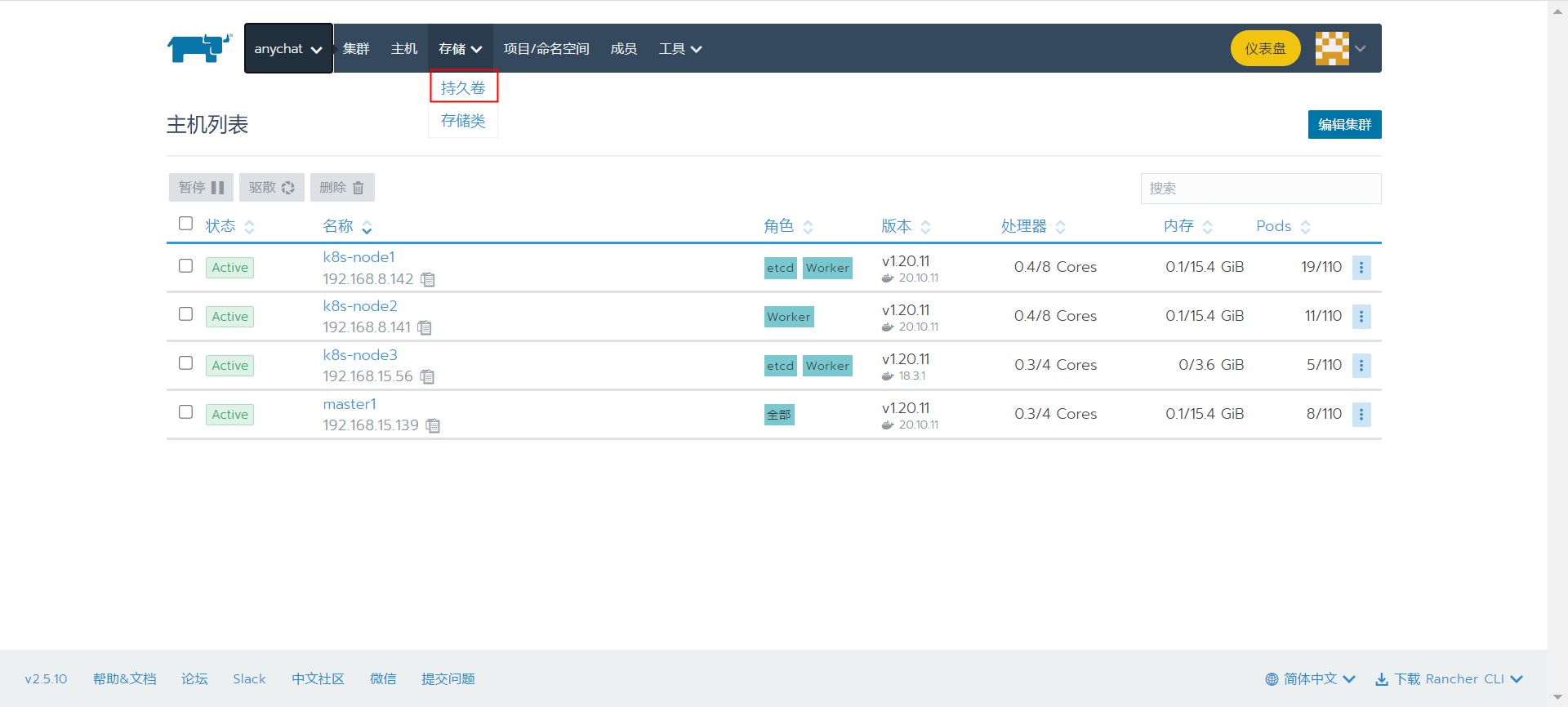1568x707 pixels.
Task: Open 帮助&文档 footer link
Action: (124, 679)
